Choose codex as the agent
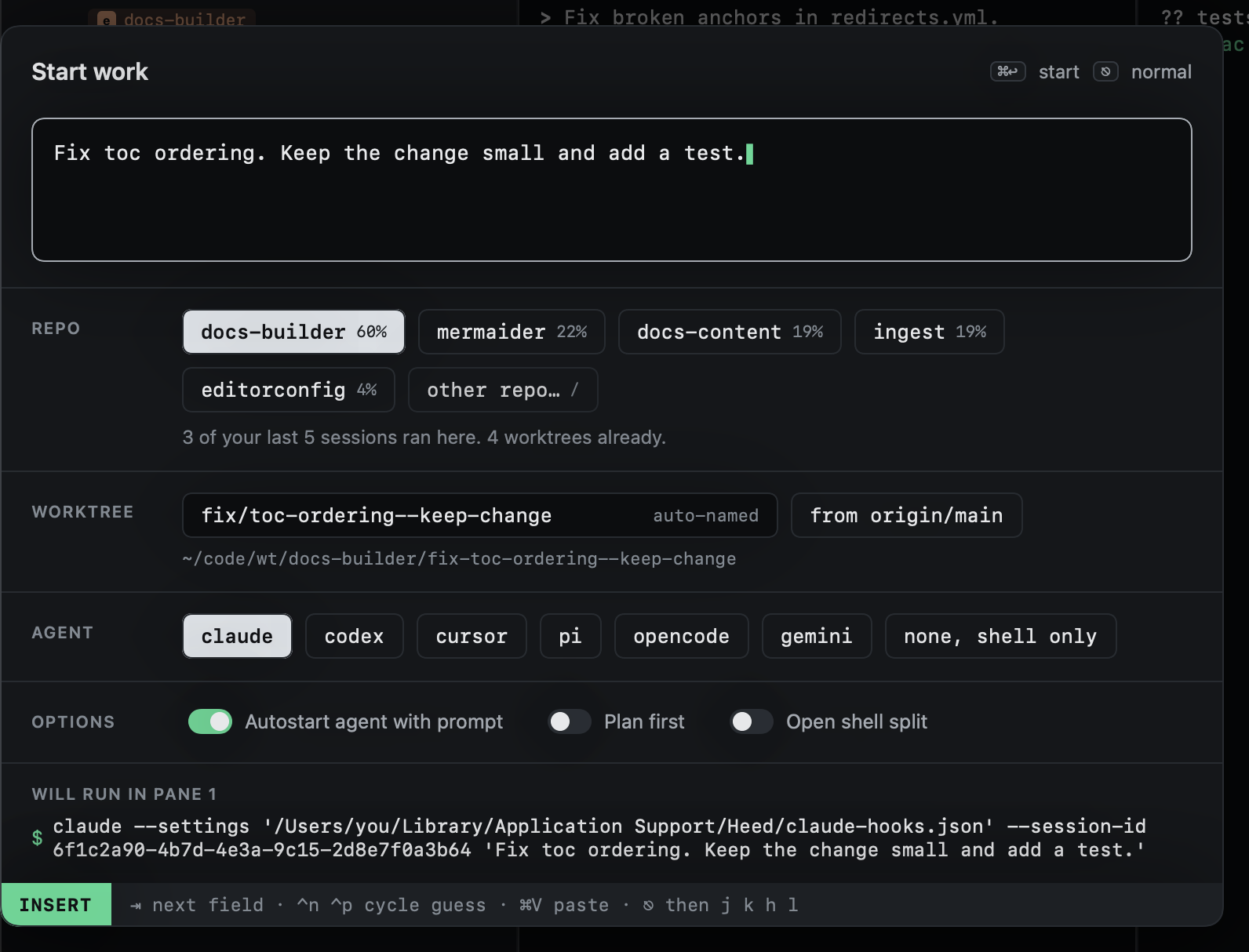The width and height of the screenshot is (1249, 952). tap(355, 636)
